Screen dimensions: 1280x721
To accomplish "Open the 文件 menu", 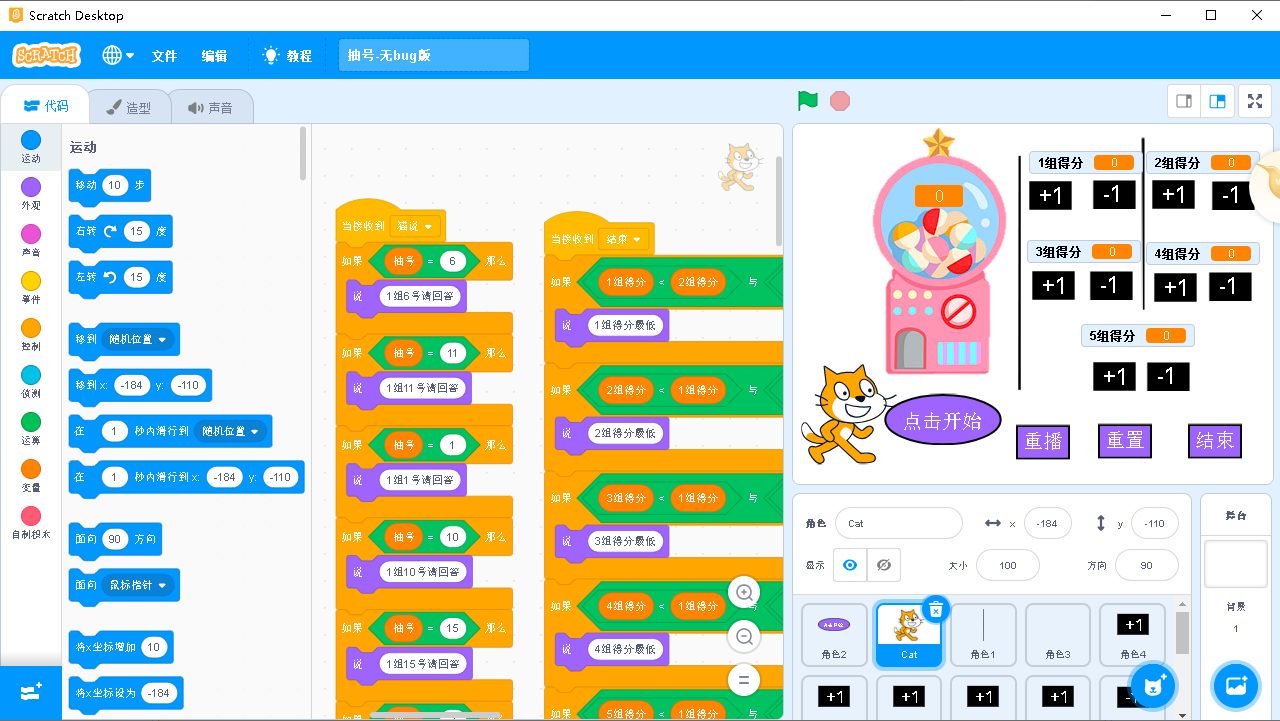I will [164, 56].
